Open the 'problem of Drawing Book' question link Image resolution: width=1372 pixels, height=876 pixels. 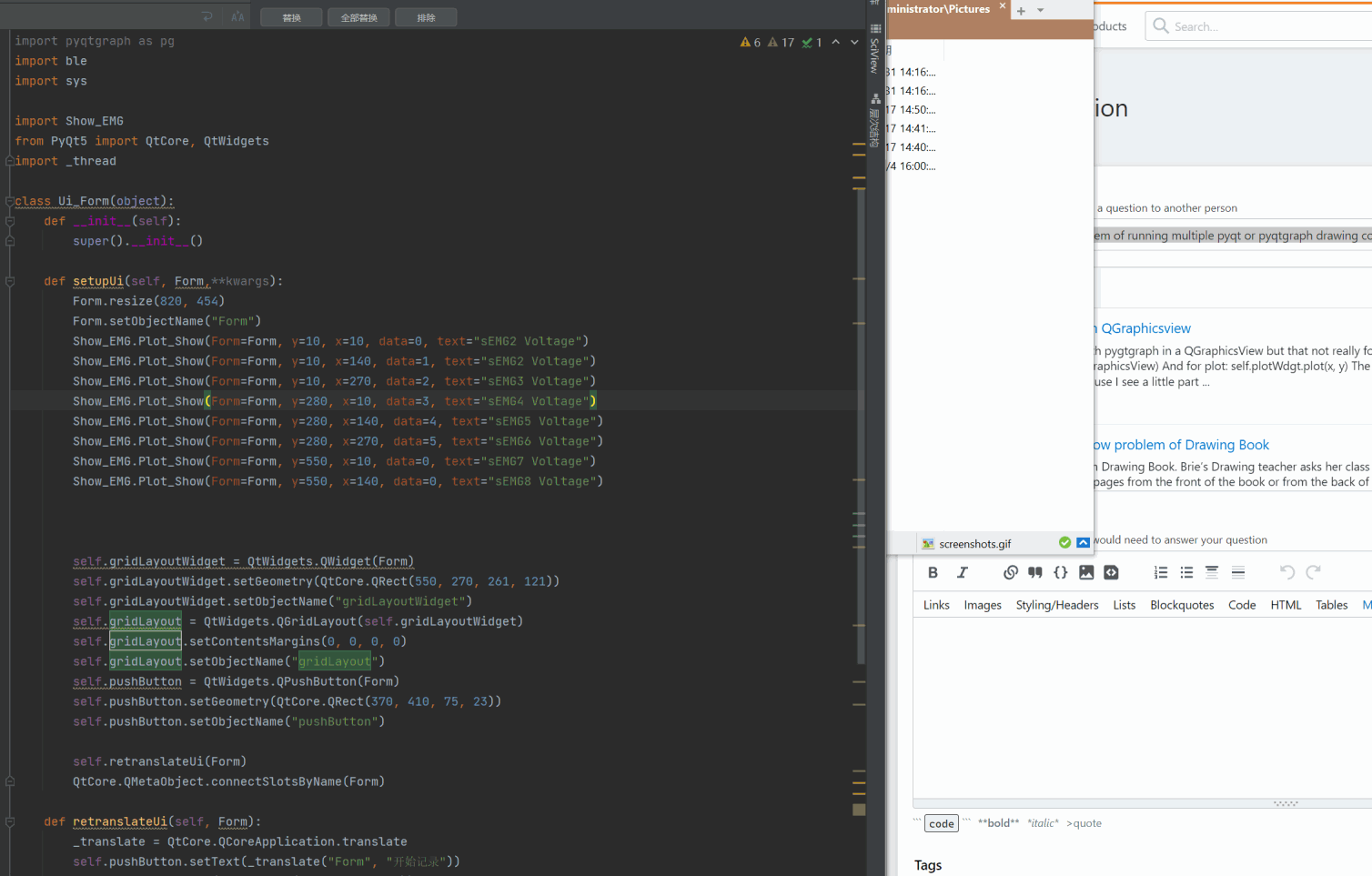[1181, 445]
